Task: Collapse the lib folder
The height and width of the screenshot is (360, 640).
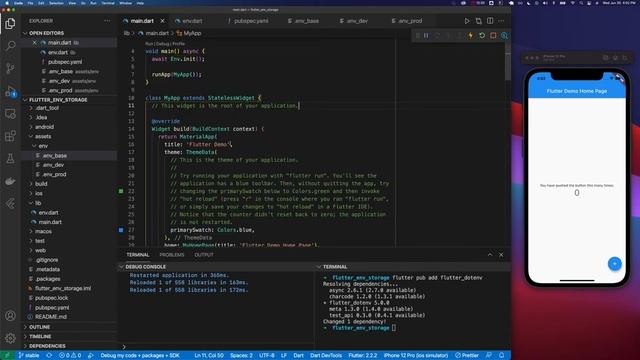Action: pos(38,203)
